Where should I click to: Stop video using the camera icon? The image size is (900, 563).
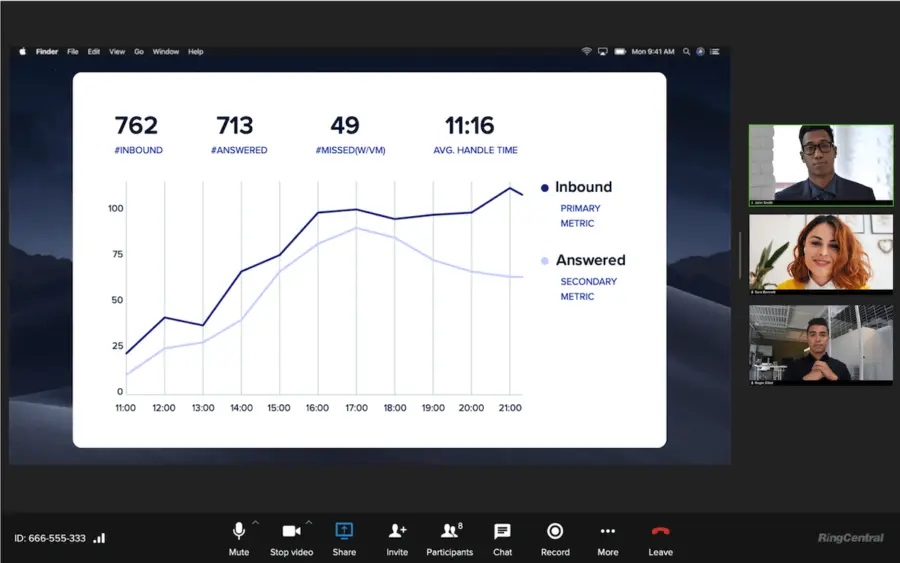291,531
